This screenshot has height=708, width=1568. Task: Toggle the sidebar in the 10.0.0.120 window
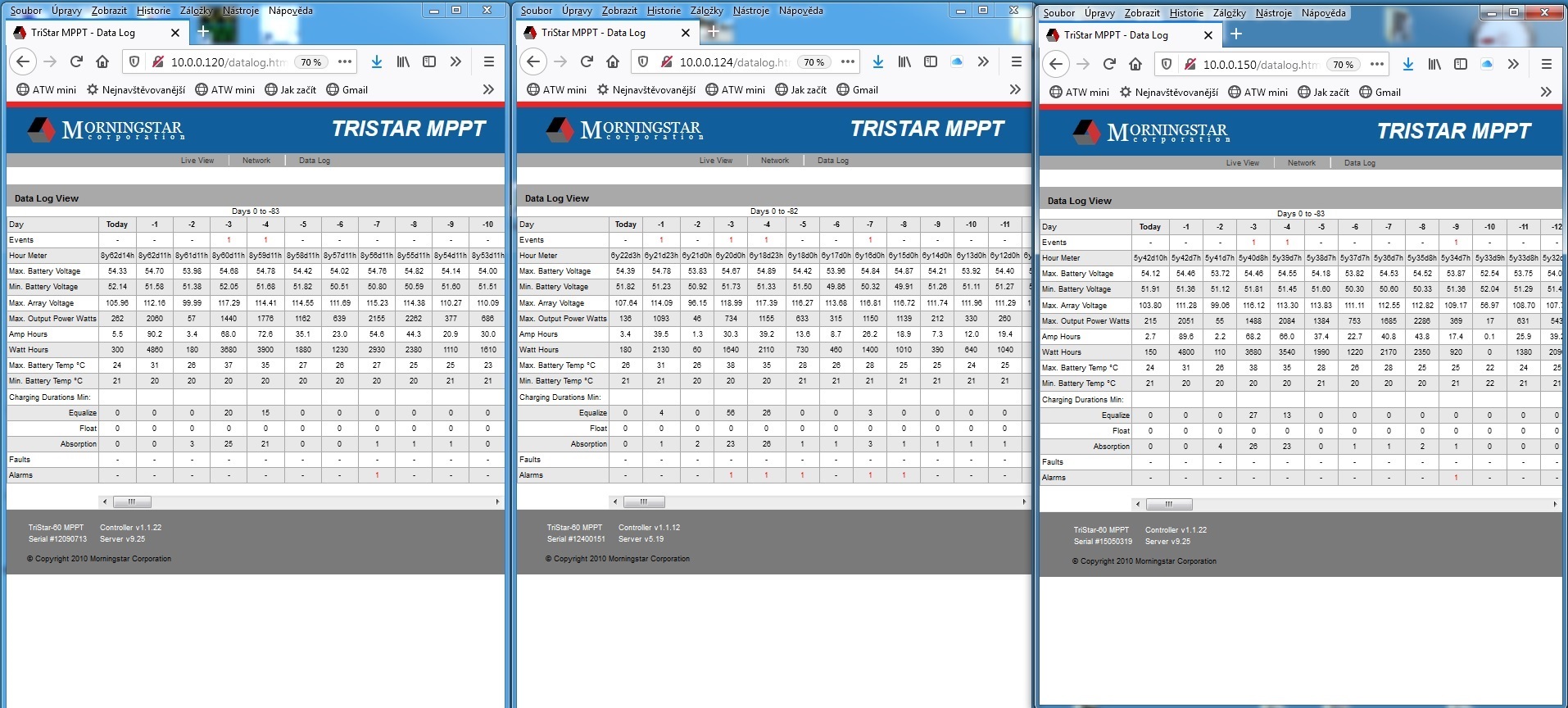tap(429, 61)
